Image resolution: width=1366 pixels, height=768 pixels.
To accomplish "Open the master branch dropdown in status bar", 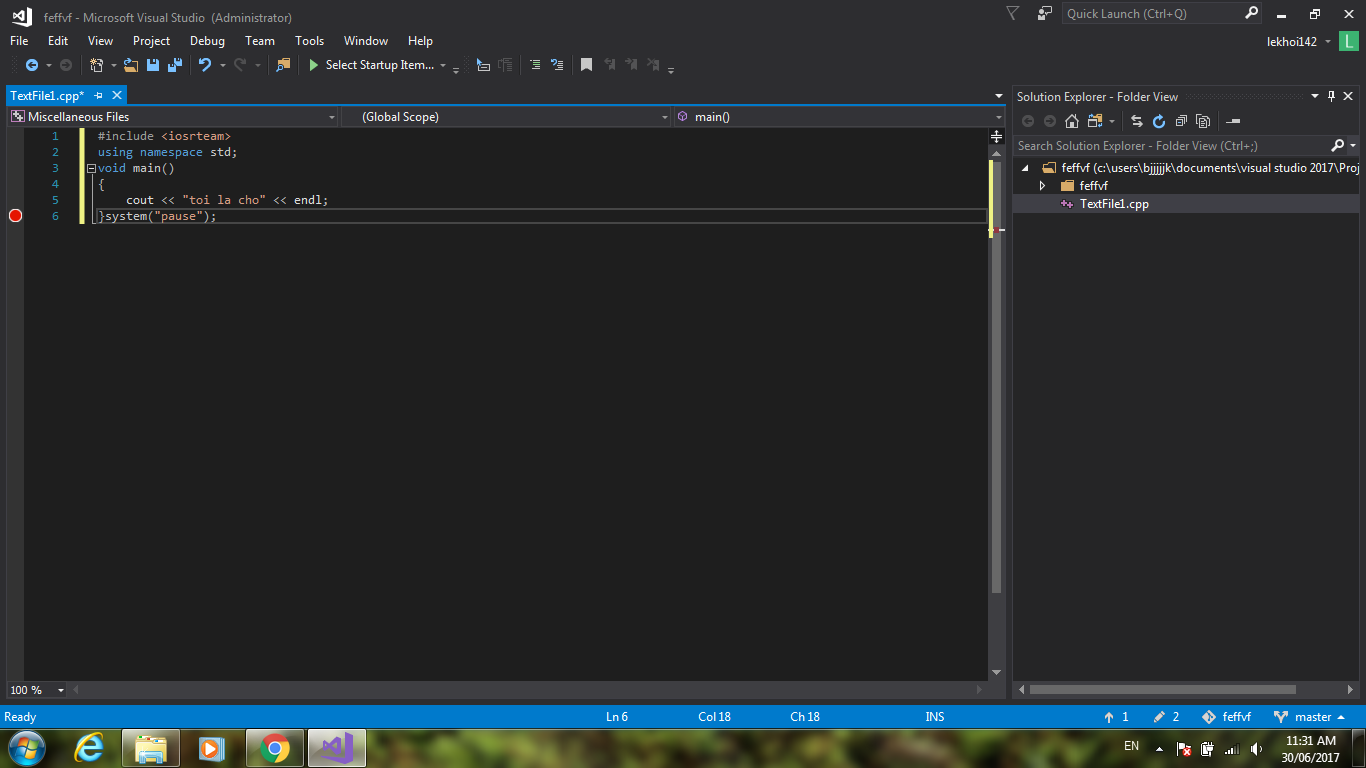I will (x=1310, y=717).
